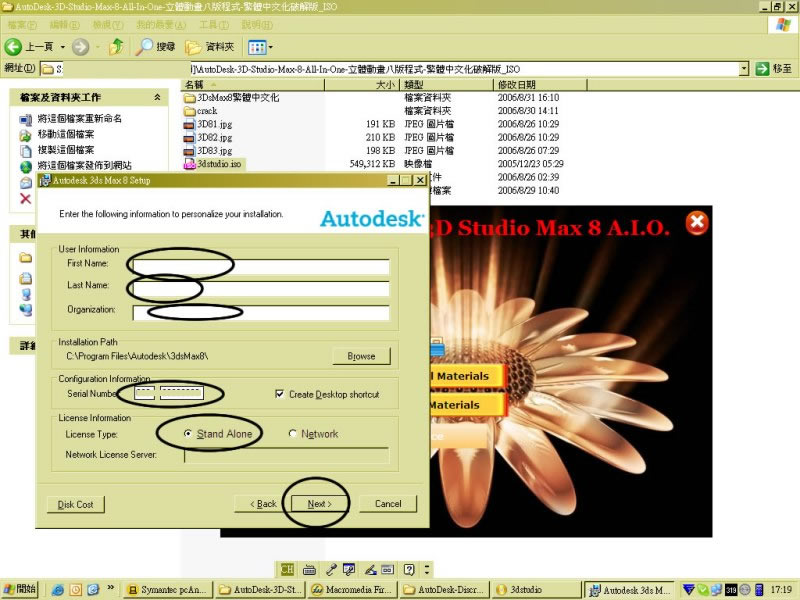Click the green Go (移至) arrow
The height and width of the screenshot is (600, 800).
(x=762, y=68)
